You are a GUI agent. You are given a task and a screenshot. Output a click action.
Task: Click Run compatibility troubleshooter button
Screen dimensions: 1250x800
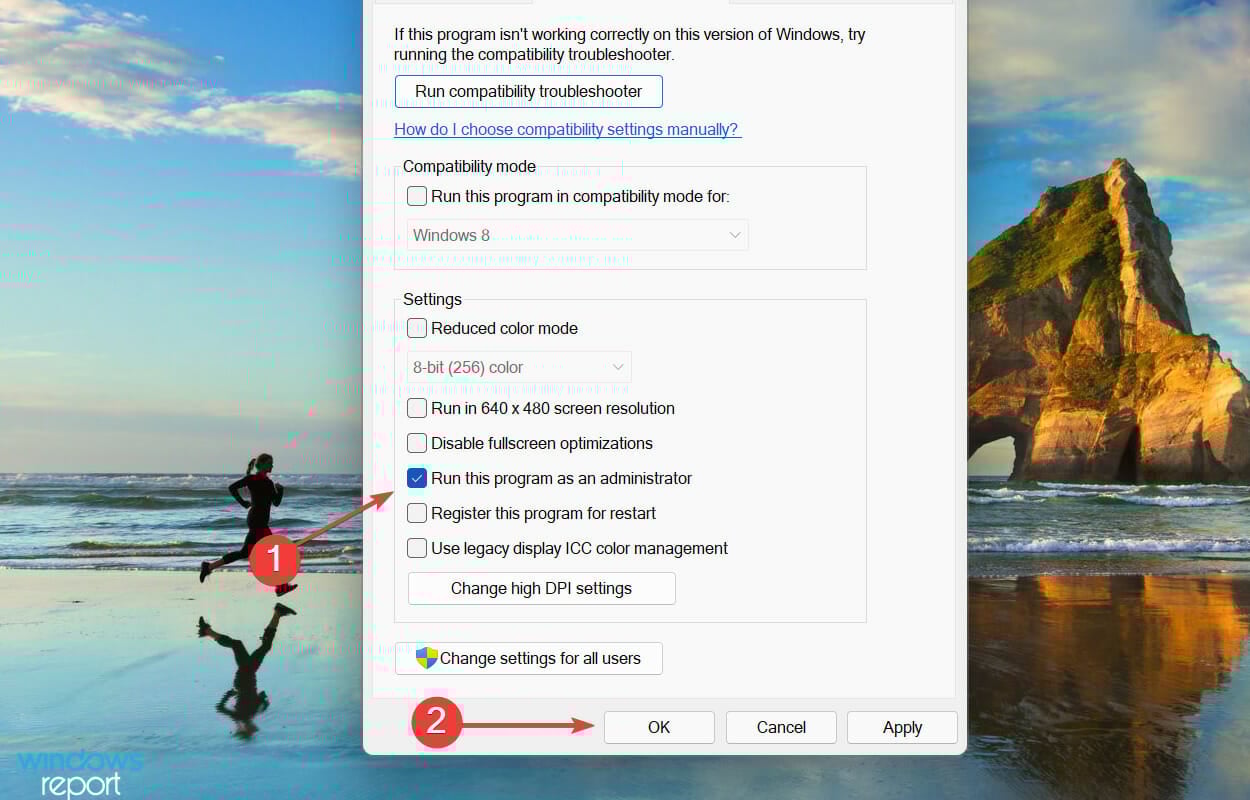click(x=528, y=91)
